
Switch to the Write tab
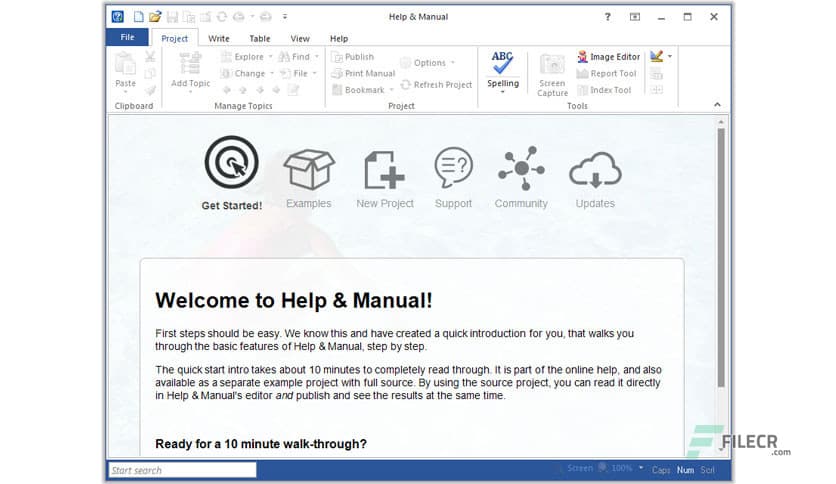click(219, 38)
